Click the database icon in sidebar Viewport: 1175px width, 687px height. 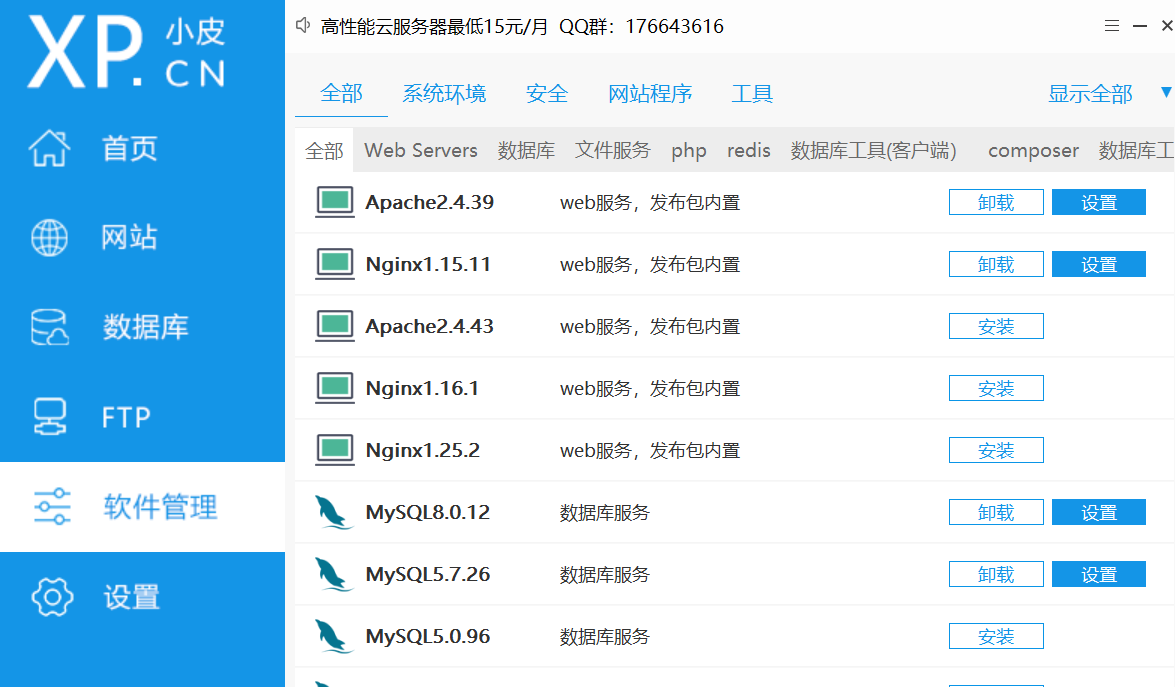49,327
